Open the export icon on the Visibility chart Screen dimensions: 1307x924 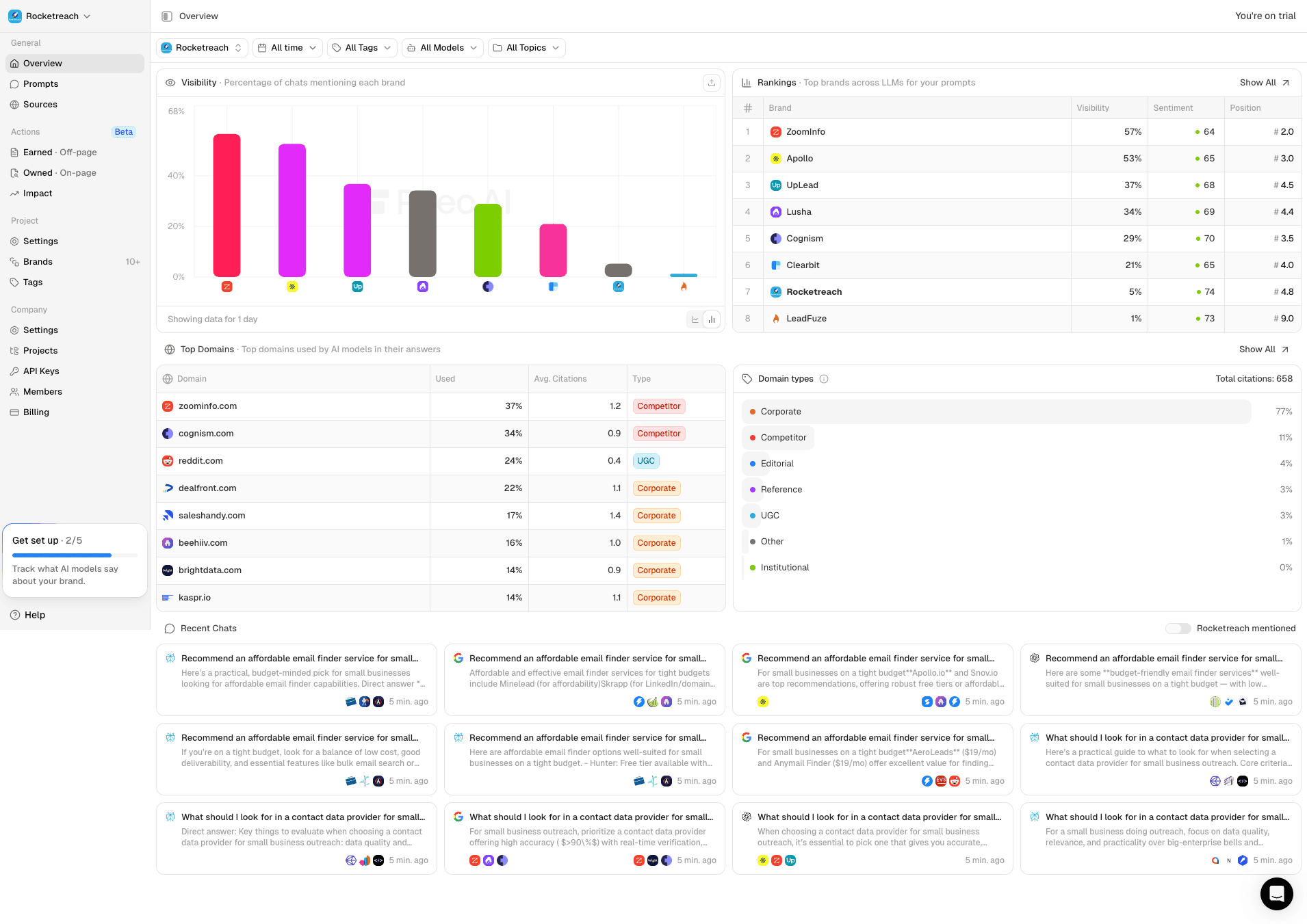(712, 82)
